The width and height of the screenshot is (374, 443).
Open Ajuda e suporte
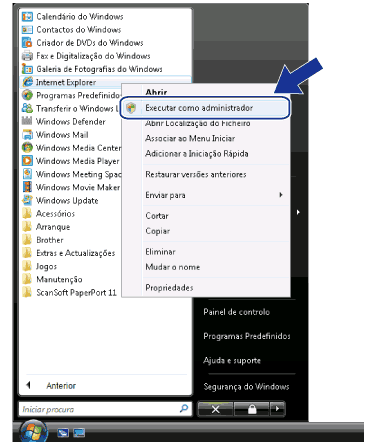(x=232, y=360)
